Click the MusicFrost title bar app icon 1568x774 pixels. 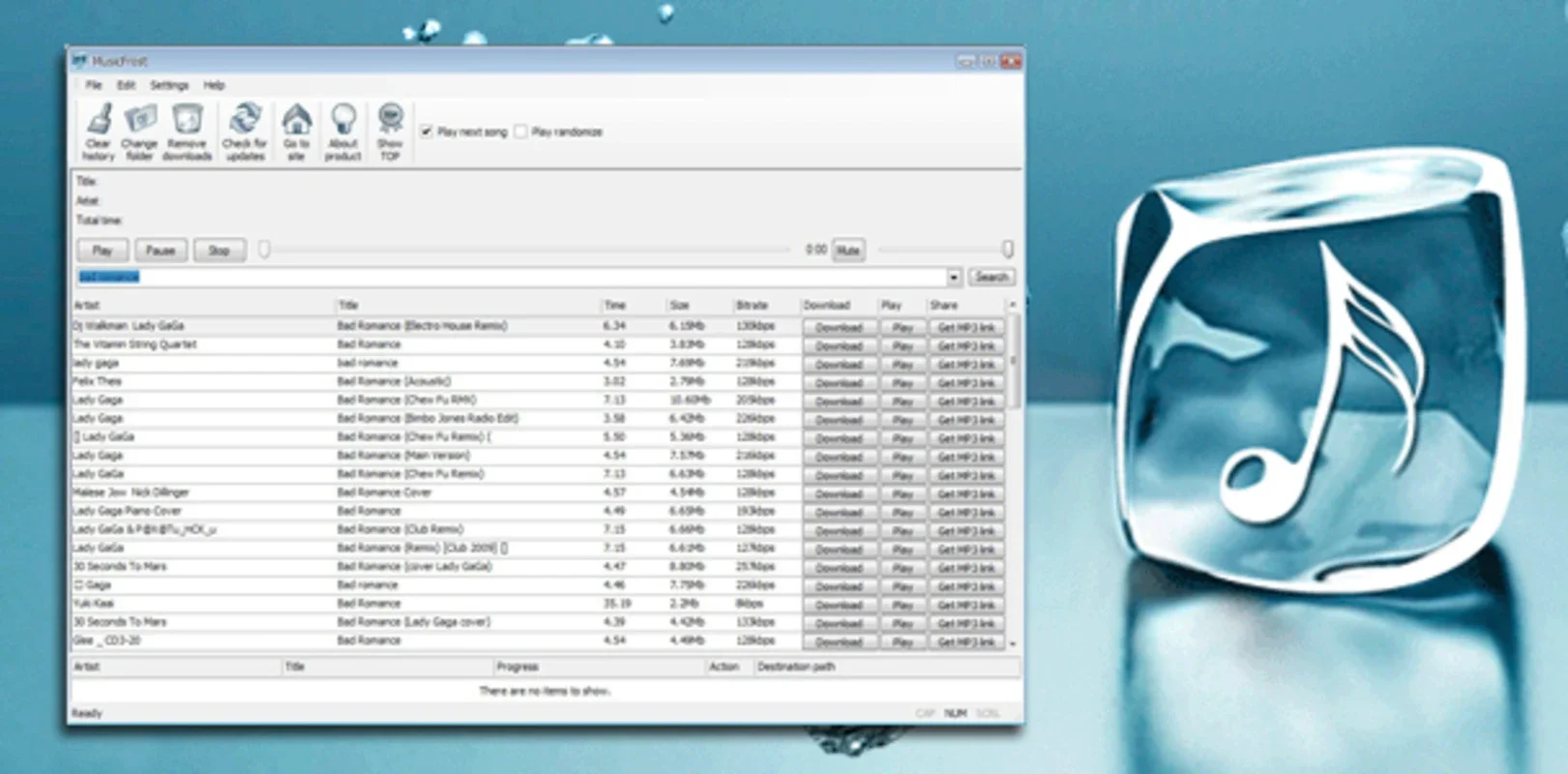pos(80,61)
